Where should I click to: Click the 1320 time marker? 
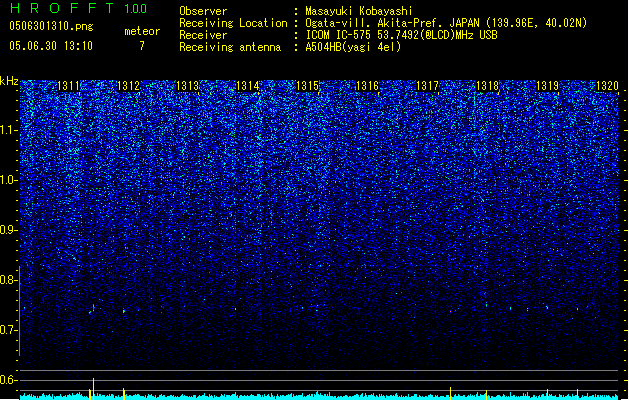tap(607, 86)
